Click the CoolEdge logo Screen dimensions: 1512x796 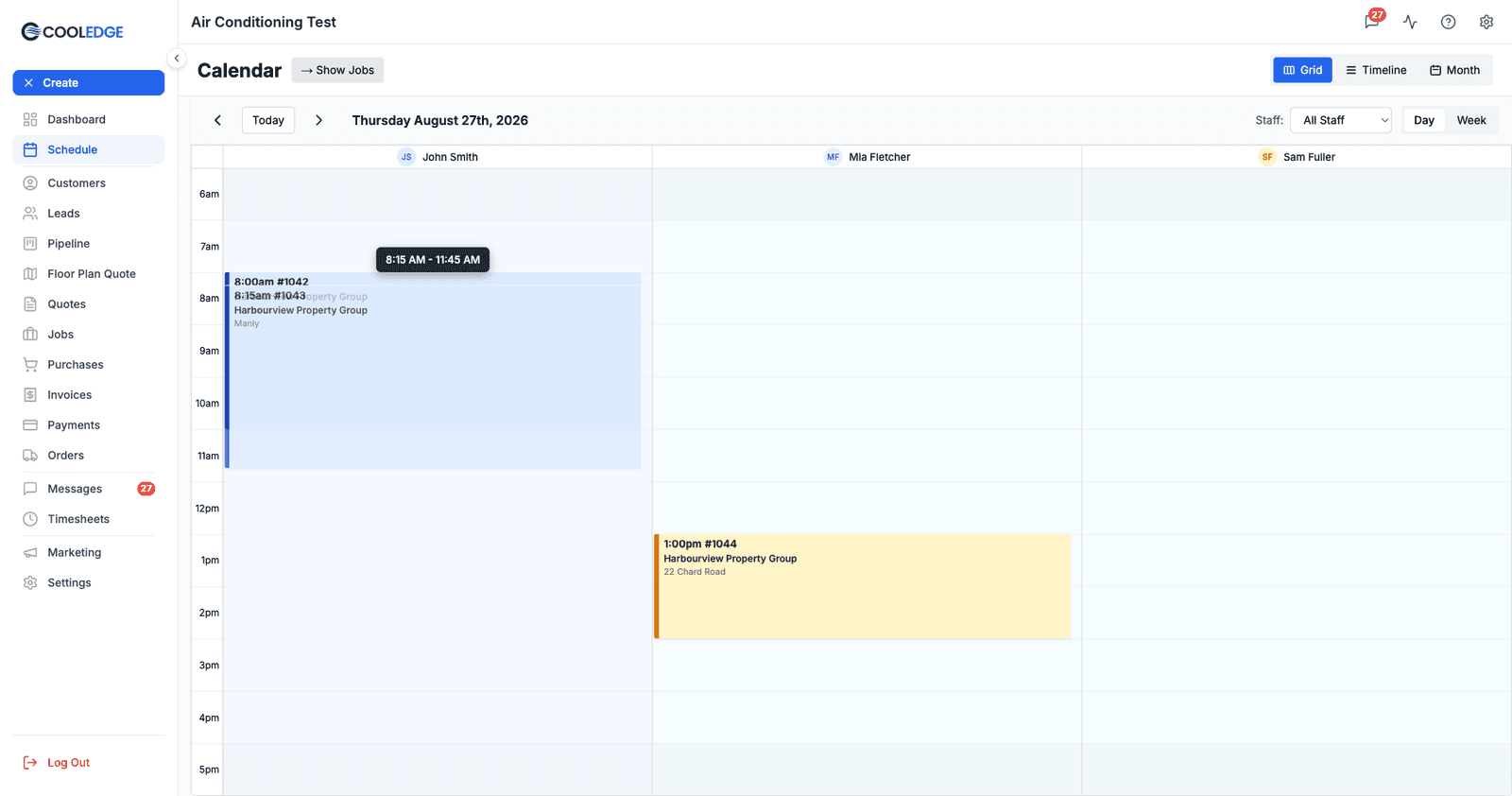tap(73, 32)
